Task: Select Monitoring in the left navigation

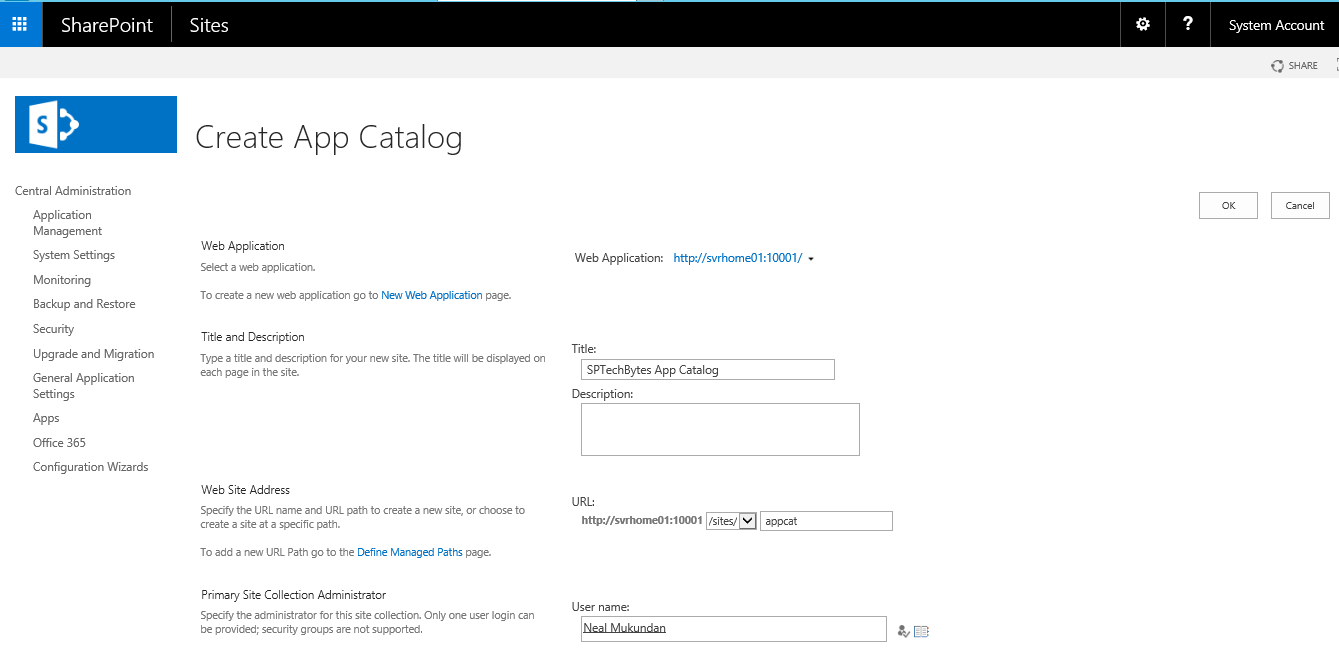Action: click(62, 280)
